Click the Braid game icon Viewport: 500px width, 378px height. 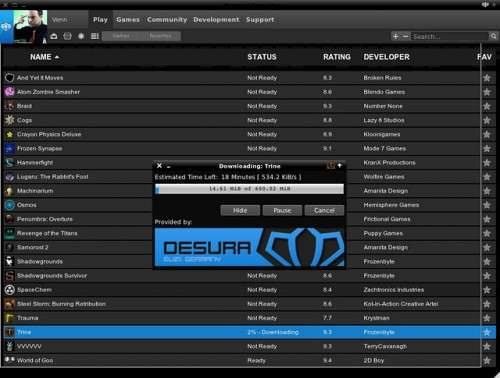pyautogui.click(x=10, y=106)
